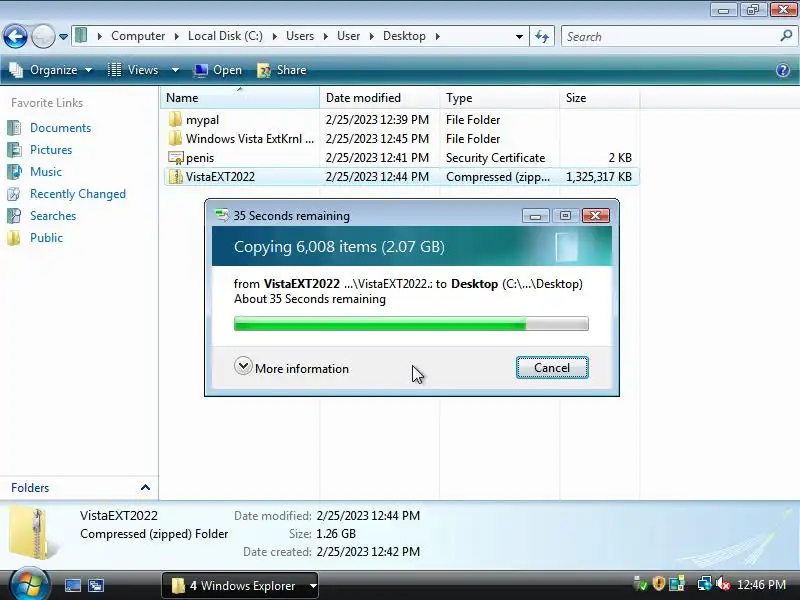Close the copy dialog
Viewport: 800px width, 600px height.
pos(595,216)
